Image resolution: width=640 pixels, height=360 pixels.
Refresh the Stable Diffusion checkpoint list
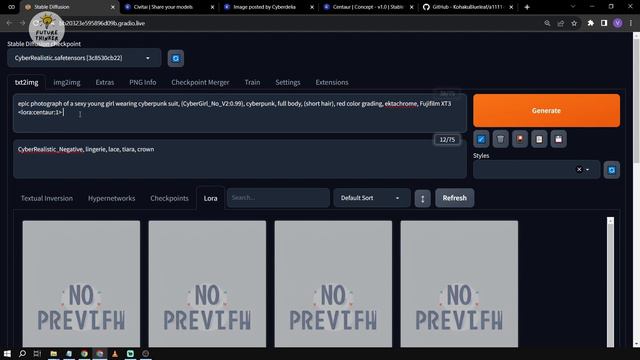click(176, 58)
